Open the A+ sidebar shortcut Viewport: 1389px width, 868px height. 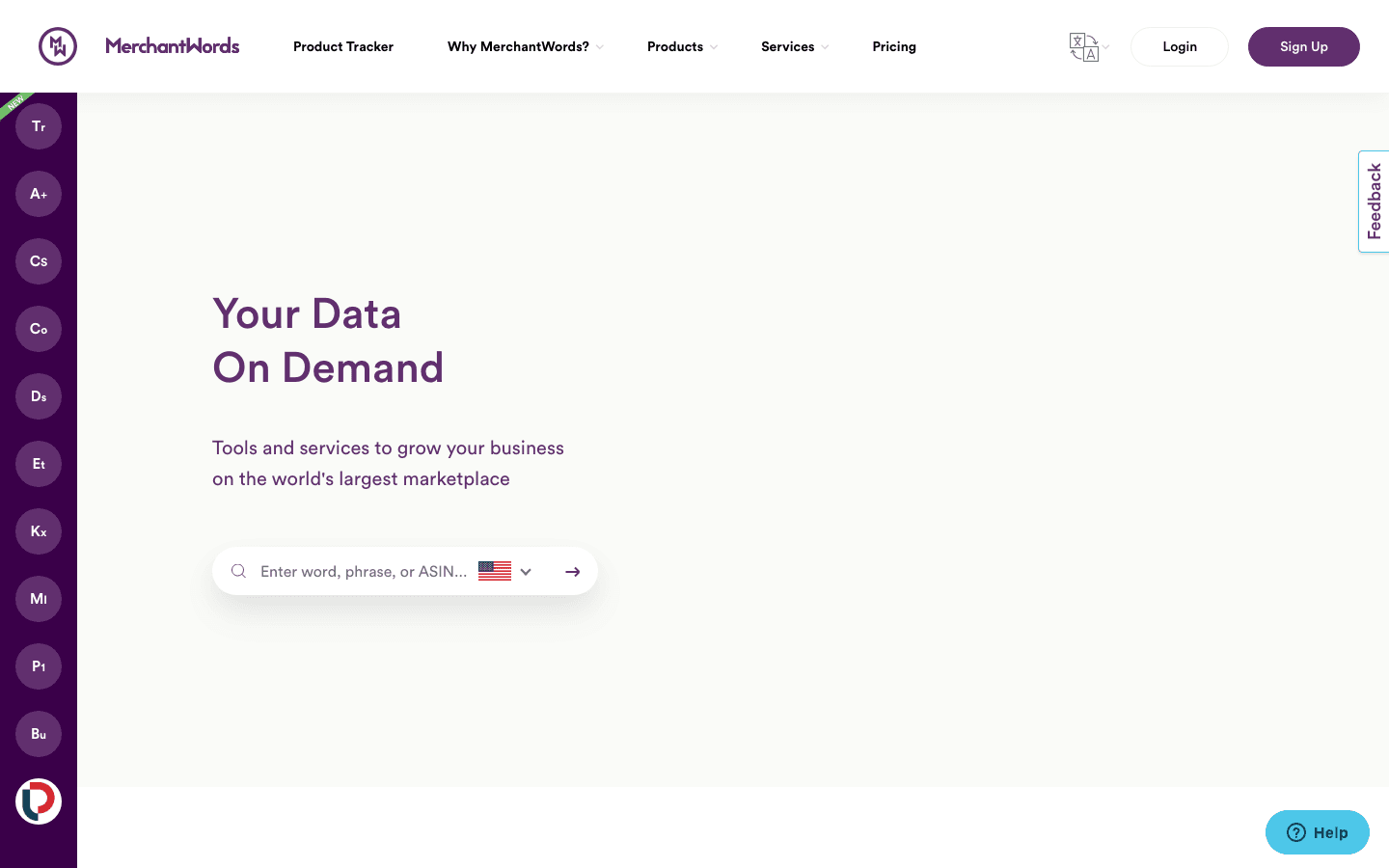click(x=39, y=194)
